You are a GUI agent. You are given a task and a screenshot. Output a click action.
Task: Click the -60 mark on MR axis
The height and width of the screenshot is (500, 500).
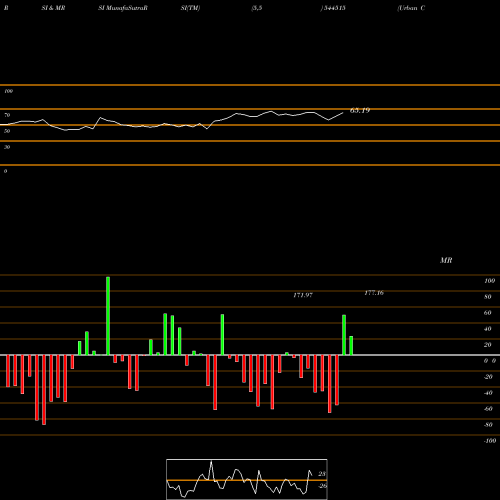pos(488,409)
